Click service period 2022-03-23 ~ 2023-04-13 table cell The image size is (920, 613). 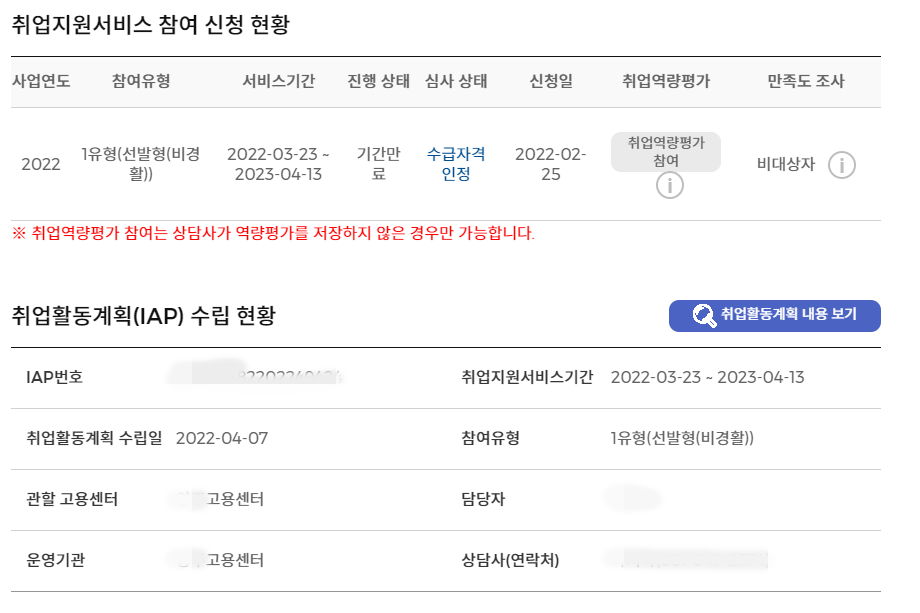pyautogui.click(x=279, y=164)
